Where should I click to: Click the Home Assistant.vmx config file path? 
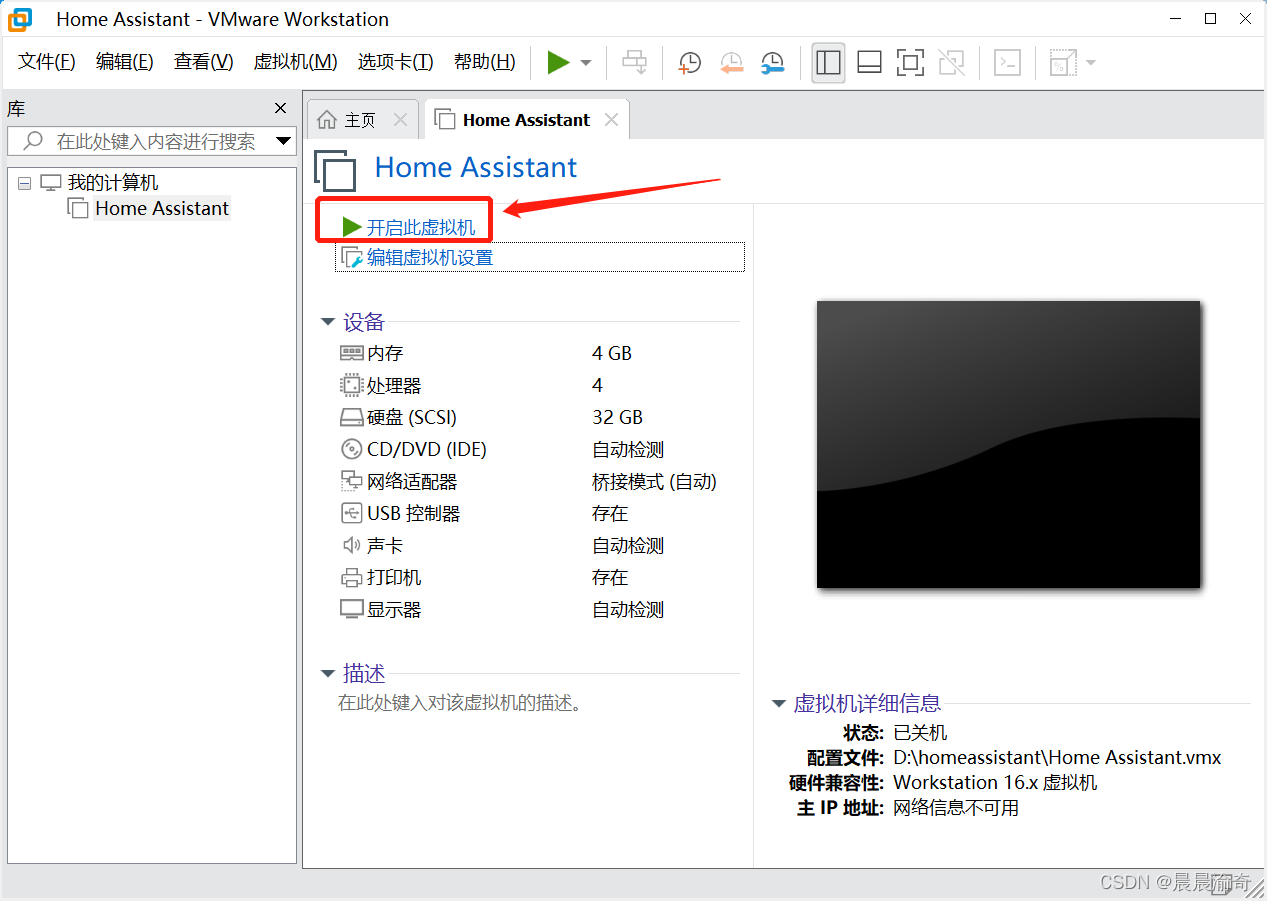(x=1057, y=758)
